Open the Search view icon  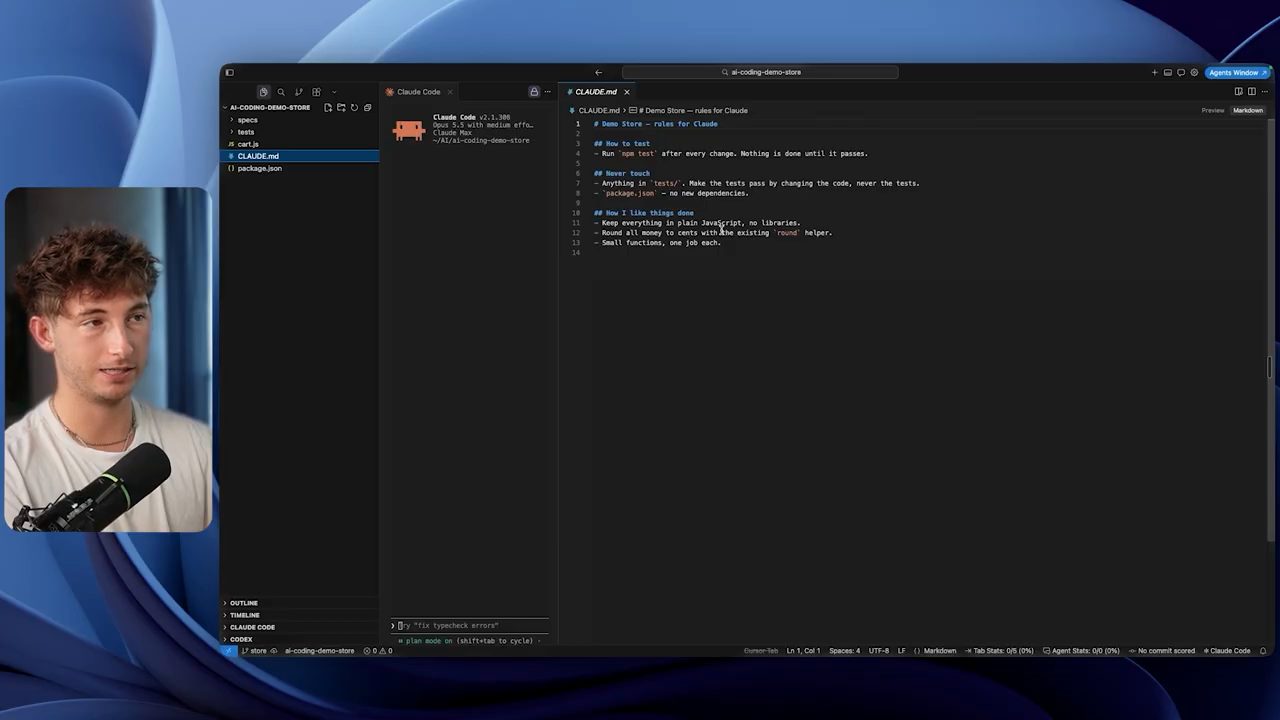click(281, 92)
